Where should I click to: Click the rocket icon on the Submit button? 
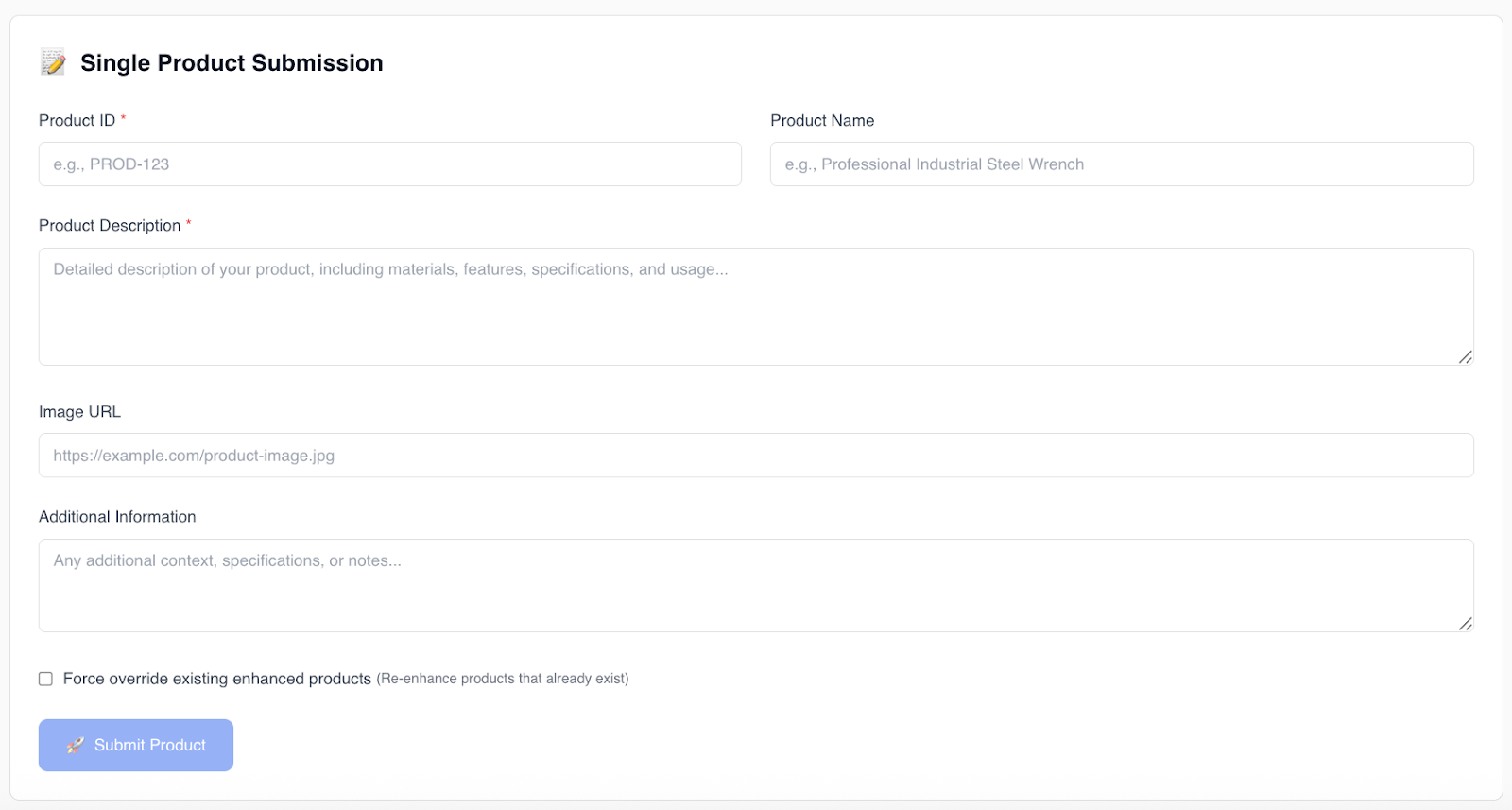76,745
